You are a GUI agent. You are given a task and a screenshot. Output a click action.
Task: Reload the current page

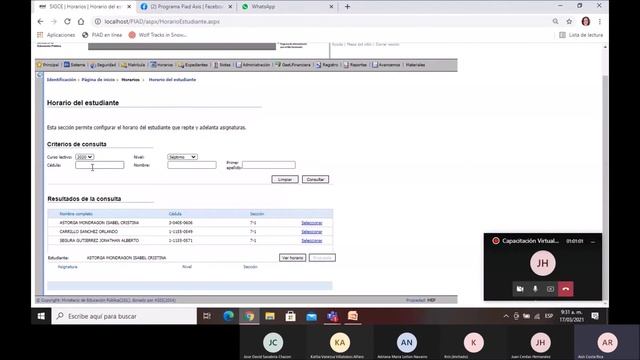[67, 22]
